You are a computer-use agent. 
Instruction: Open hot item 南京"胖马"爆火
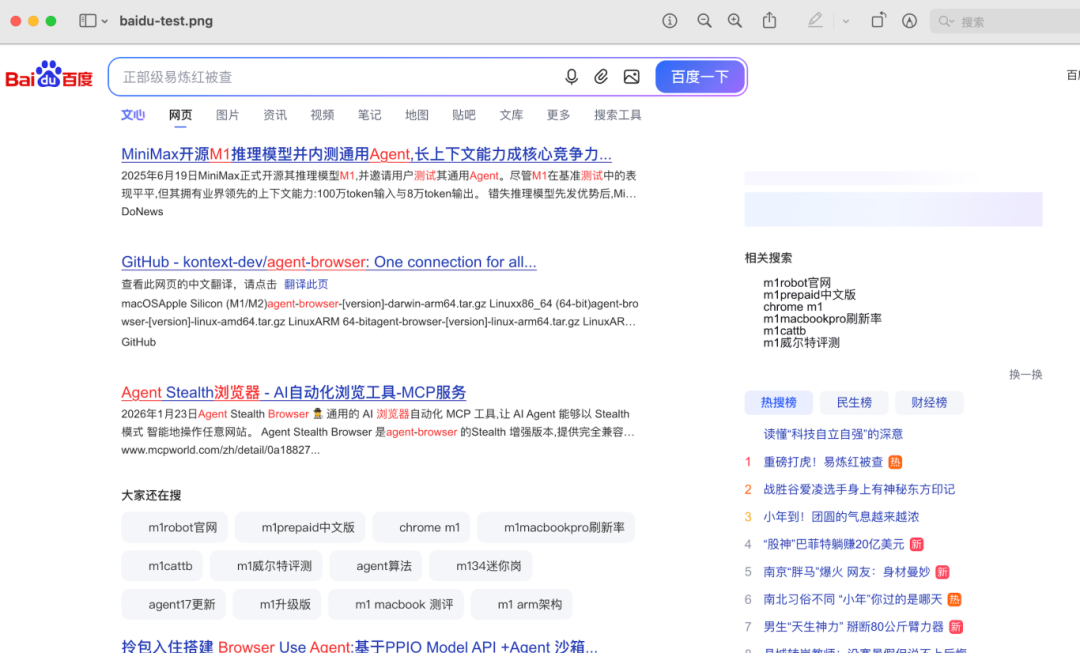point(847,572)
